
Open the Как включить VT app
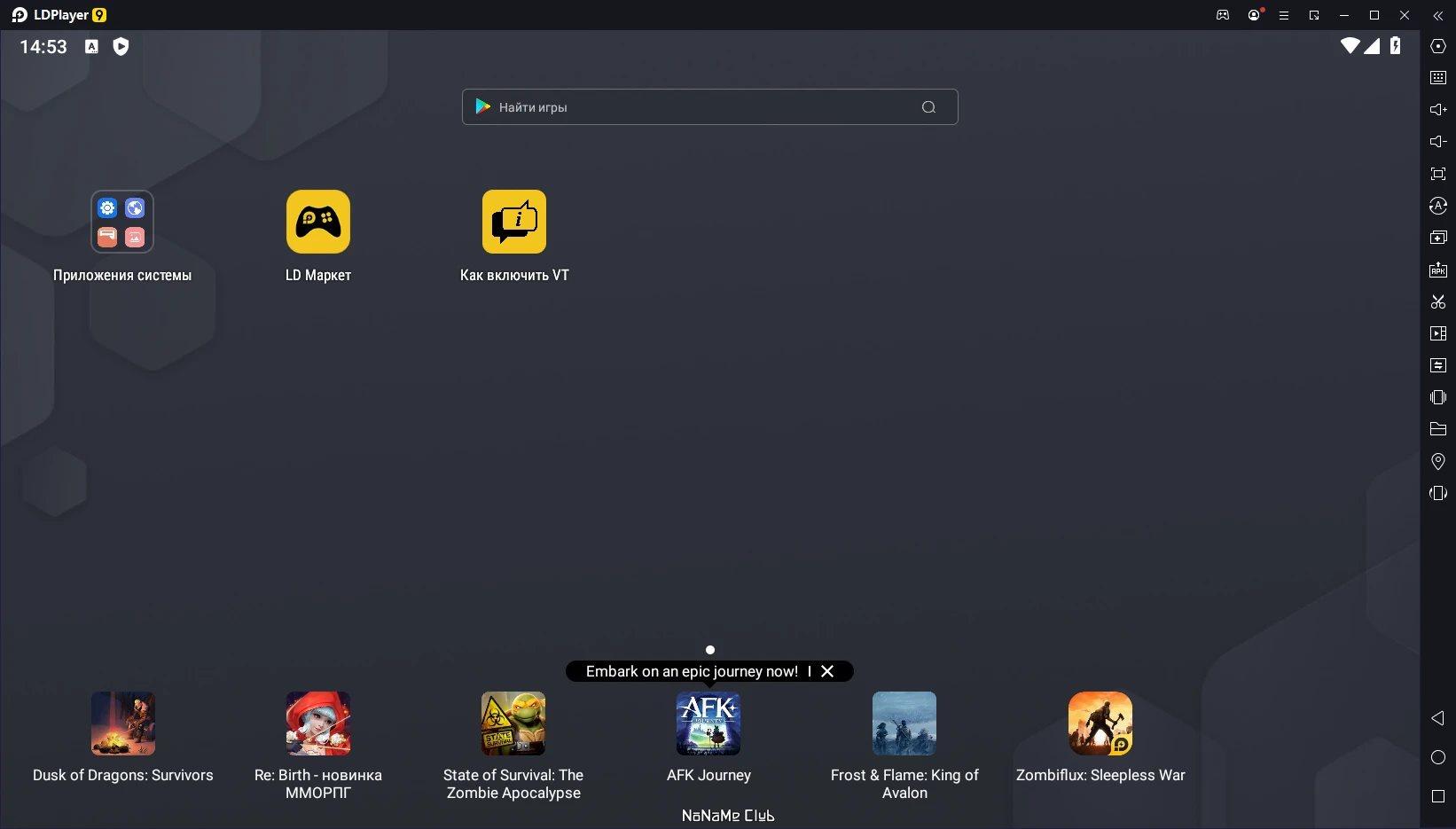[514, 222]
